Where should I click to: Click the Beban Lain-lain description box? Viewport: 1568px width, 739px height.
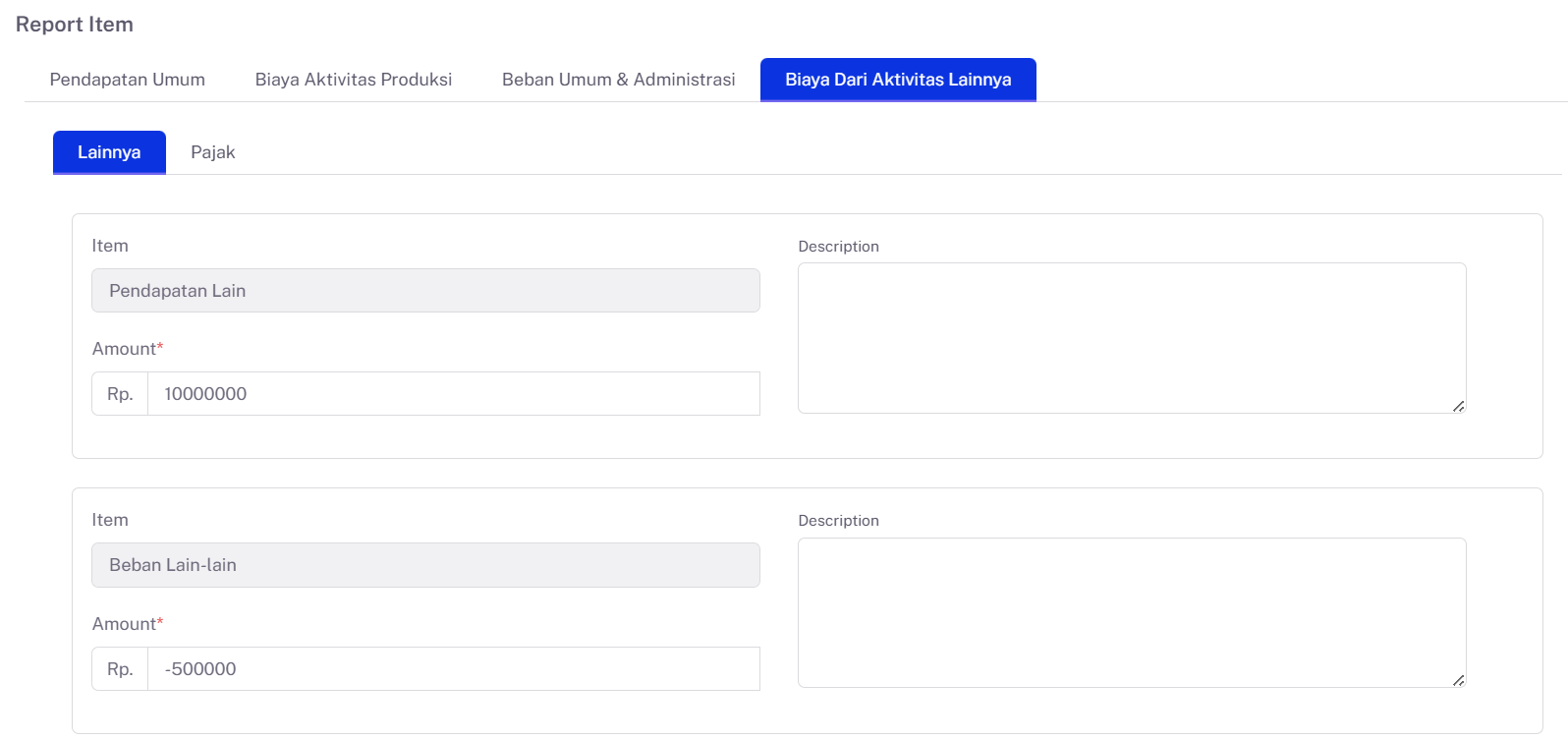click(1131, 612)
